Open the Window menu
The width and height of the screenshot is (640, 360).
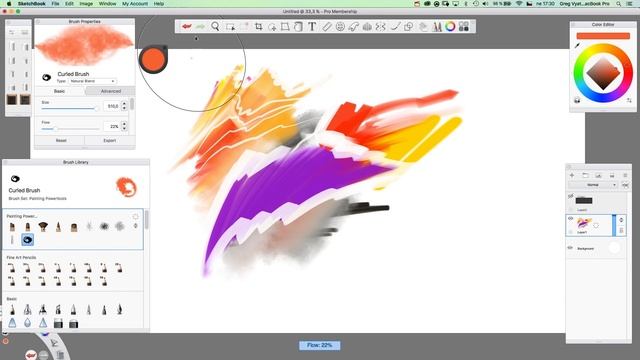pyautogui.click(x=107, y=3)
